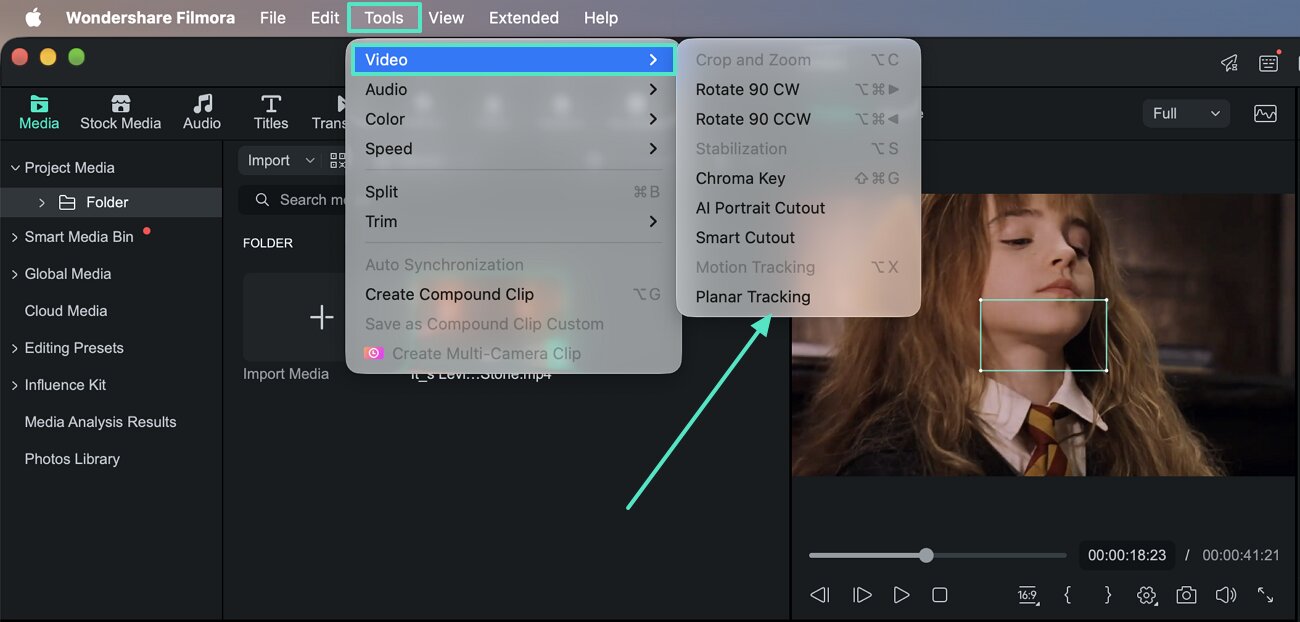Step to next frame
The image size is (1300, 622).
(861, 595)
